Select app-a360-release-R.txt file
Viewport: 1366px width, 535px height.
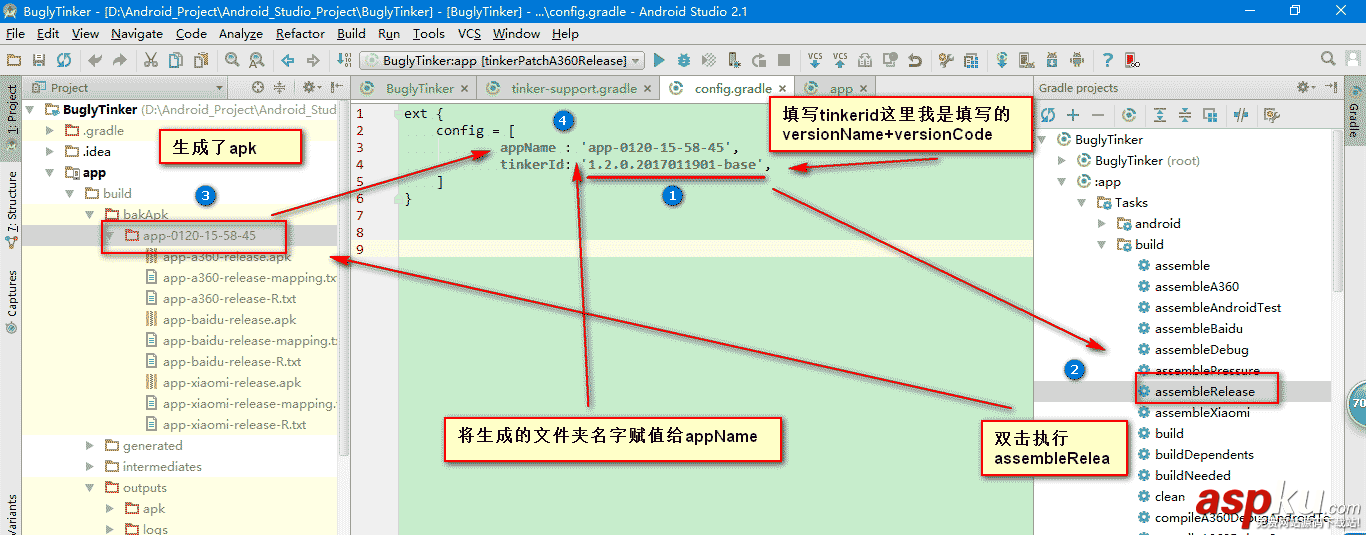tap(229, 299)
